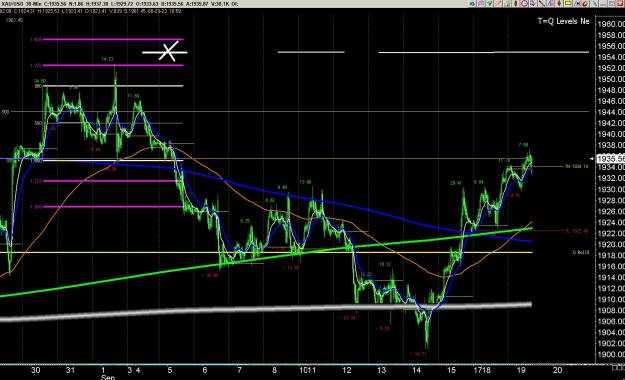Select the rising green trendline
This screenshot has height=380, width=625.
coord(266,261)
